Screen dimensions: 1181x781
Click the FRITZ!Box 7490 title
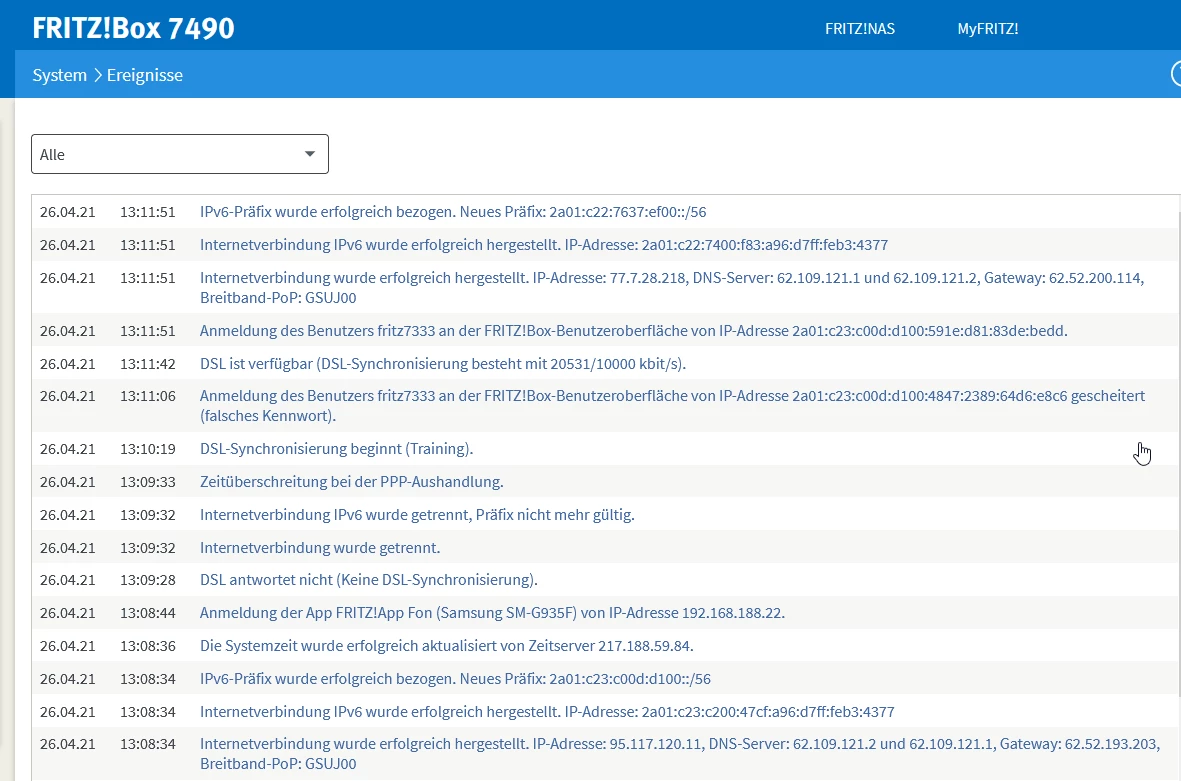pyautogui.click(x=133, y=28)
